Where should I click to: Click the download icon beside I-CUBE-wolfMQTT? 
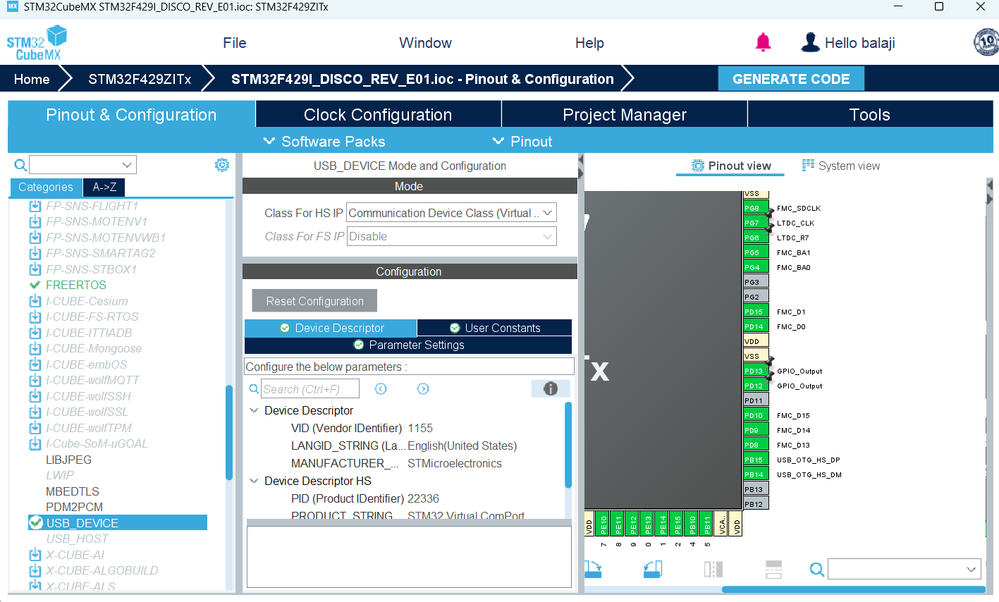click(35, 380)
